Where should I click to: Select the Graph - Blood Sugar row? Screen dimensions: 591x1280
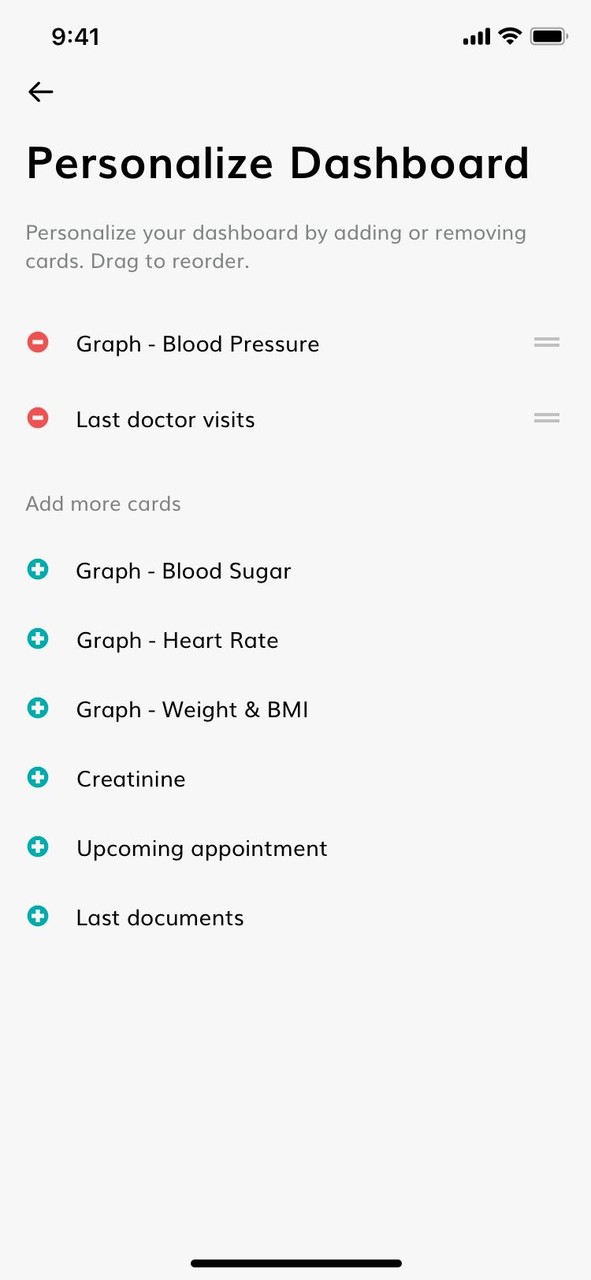click(x=183, y=570)
